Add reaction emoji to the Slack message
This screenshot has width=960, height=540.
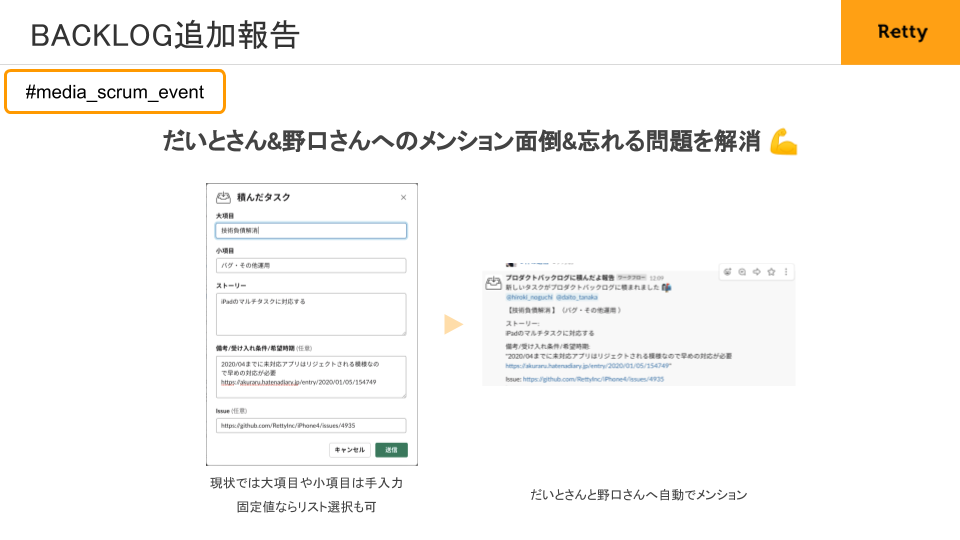click(727, 272)
